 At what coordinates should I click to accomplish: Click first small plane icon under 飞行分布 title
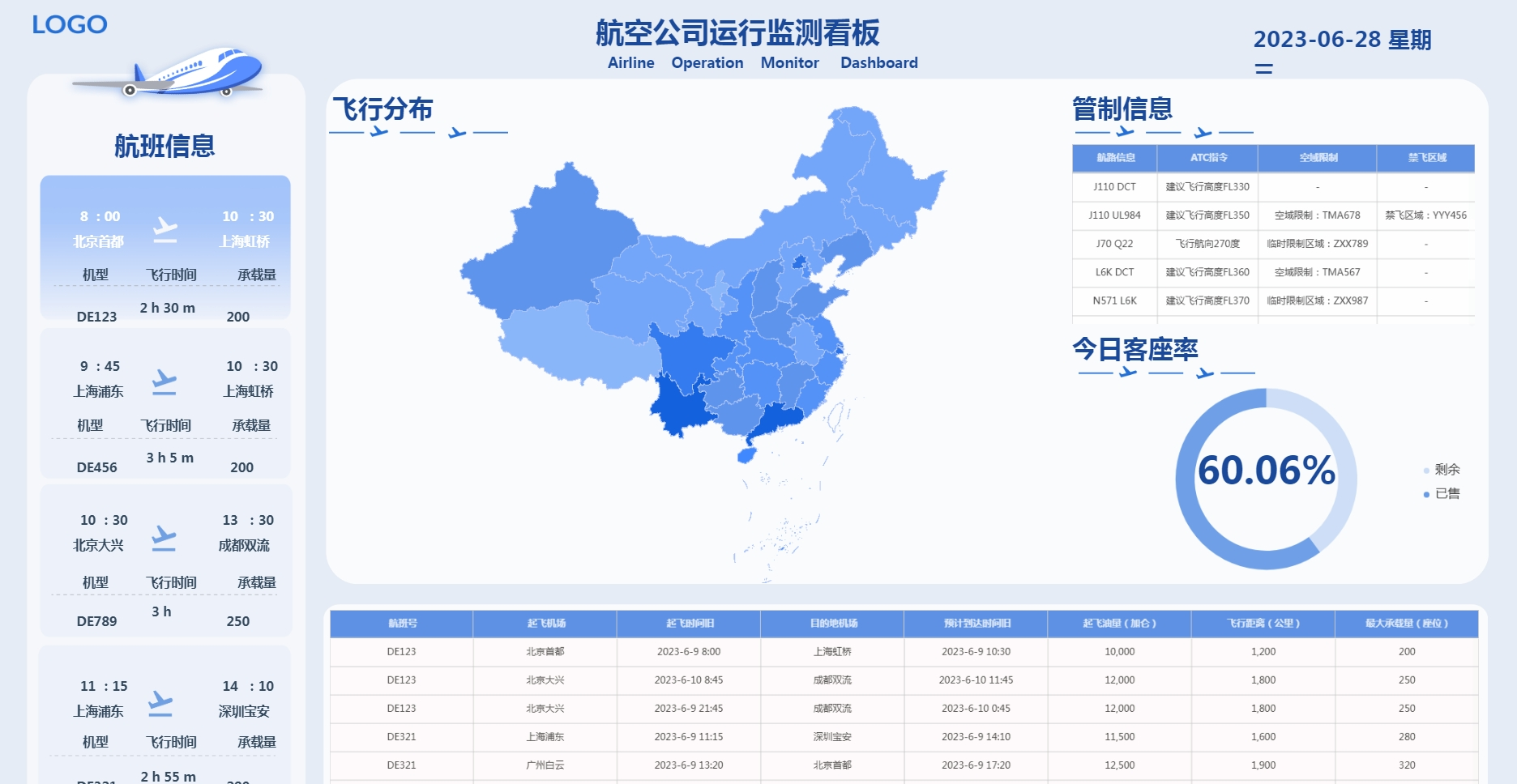click(x=378, y=131)
